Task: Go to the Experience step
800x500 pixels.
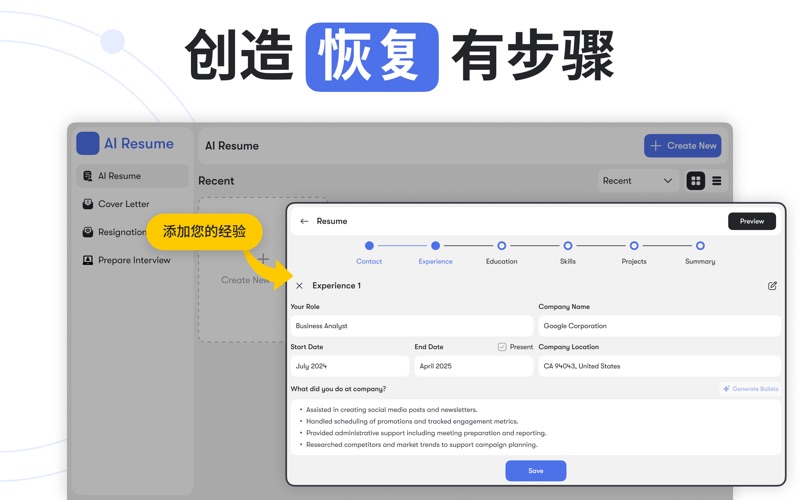Action: pyautogui.click(x=435, y=253)
